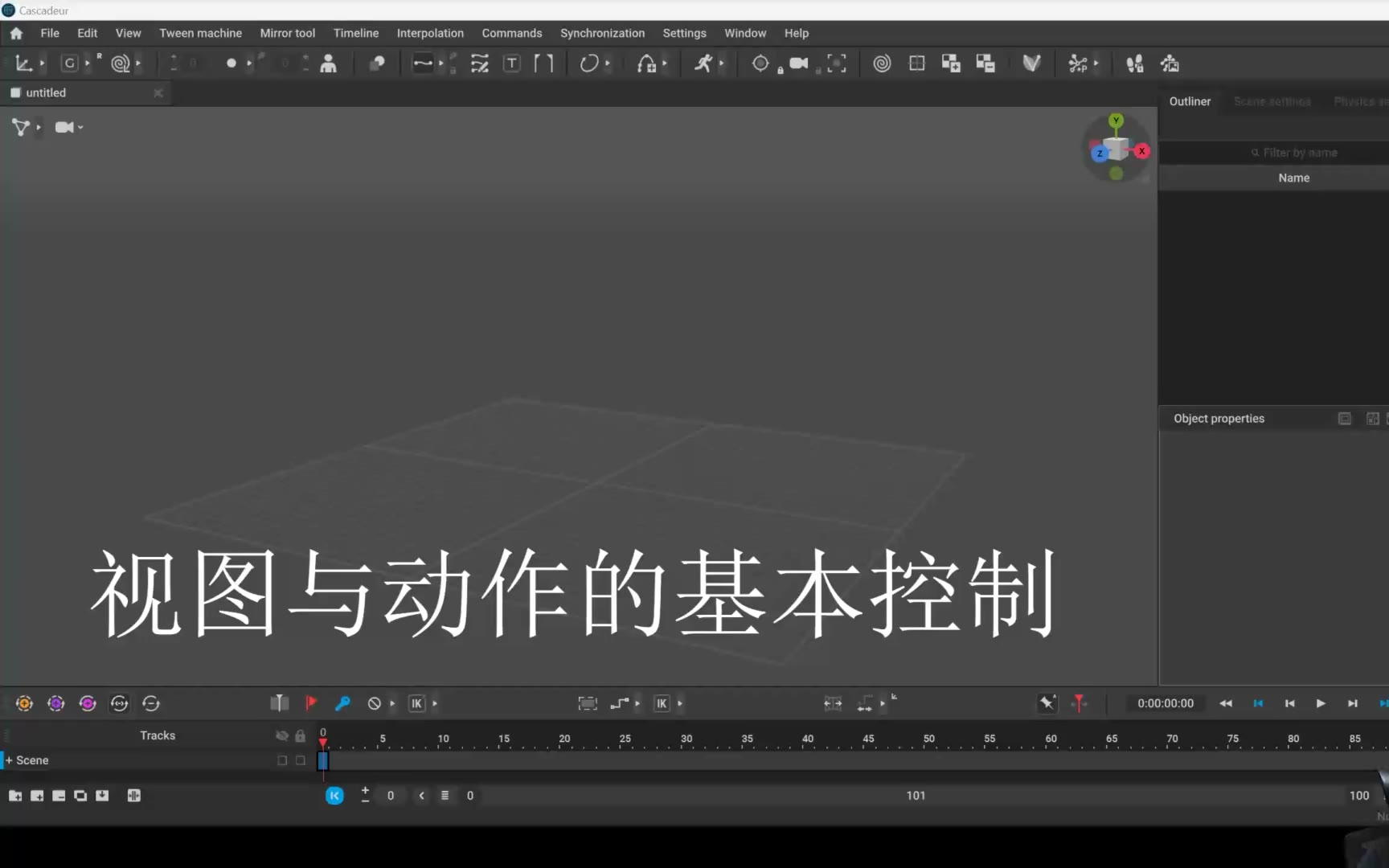Open the viewport camera dropdown
The image size is (1389, 868).
click(x=68, y=127)
